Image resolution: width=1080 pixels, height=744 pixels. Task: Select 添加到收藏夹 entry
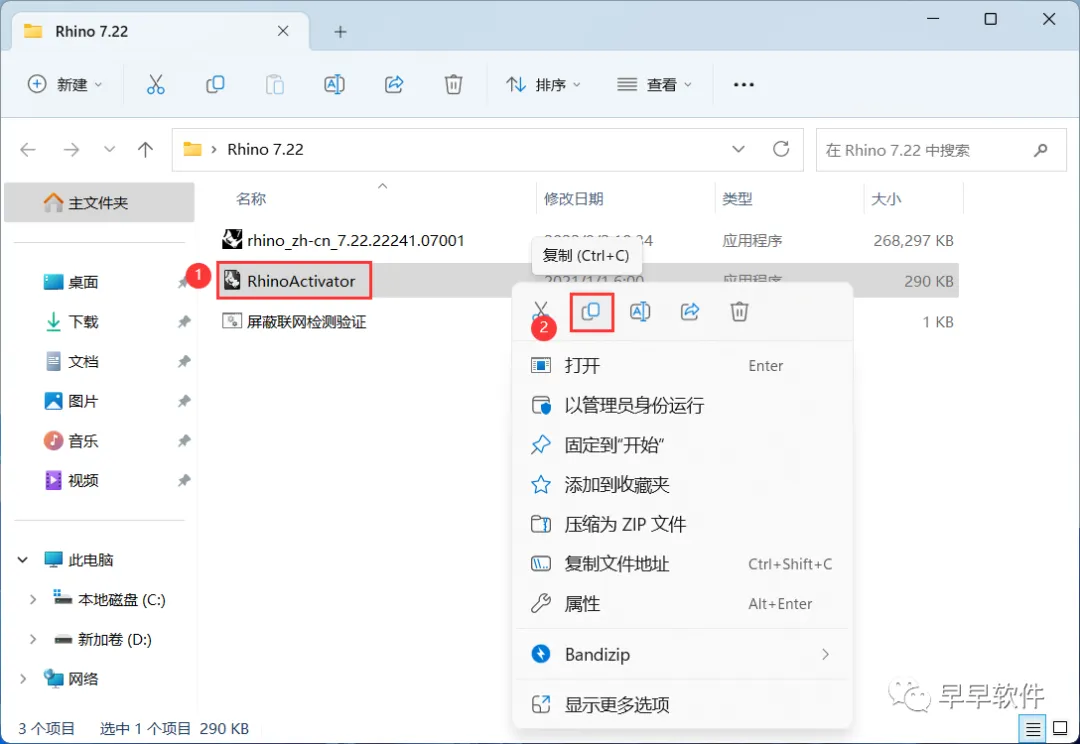point(682,485)
